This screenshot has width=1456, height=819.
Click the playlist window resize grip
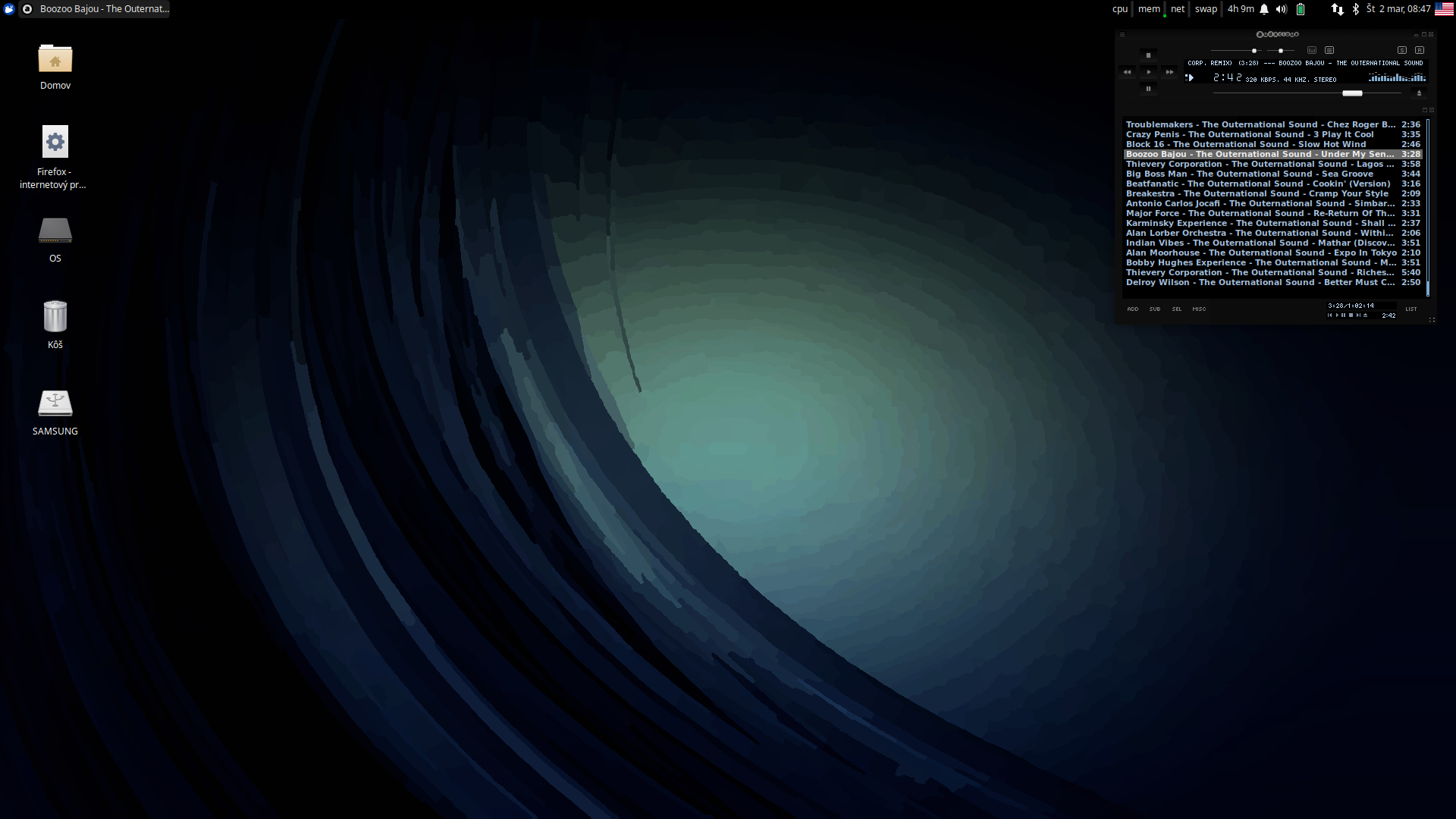point(1432,320)
